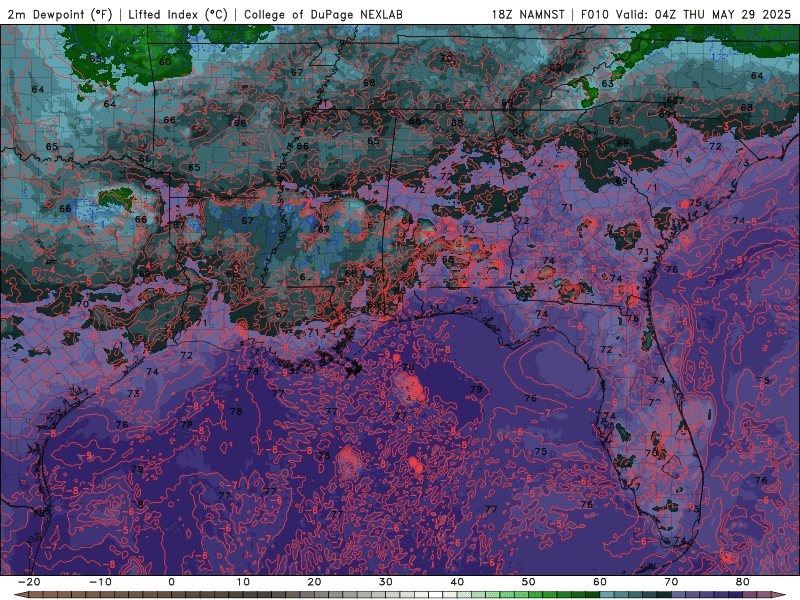The image size is (800, 600).
Task: Click the '-10' color scale label
Action: pyautogui.click(x=100, y=582)
